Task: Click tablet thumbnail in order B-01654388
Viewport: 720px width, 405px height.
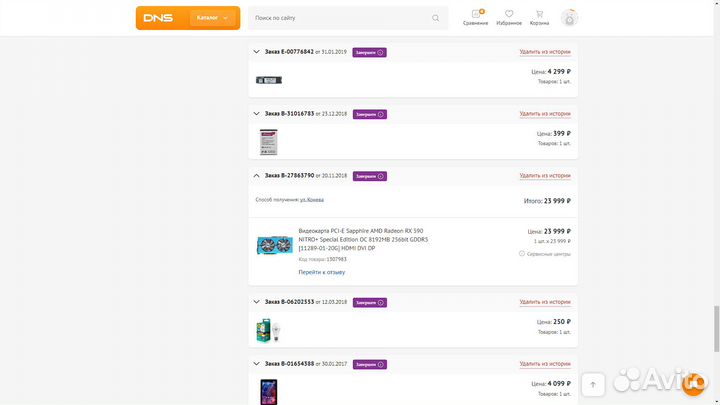Action: (269, 392)
